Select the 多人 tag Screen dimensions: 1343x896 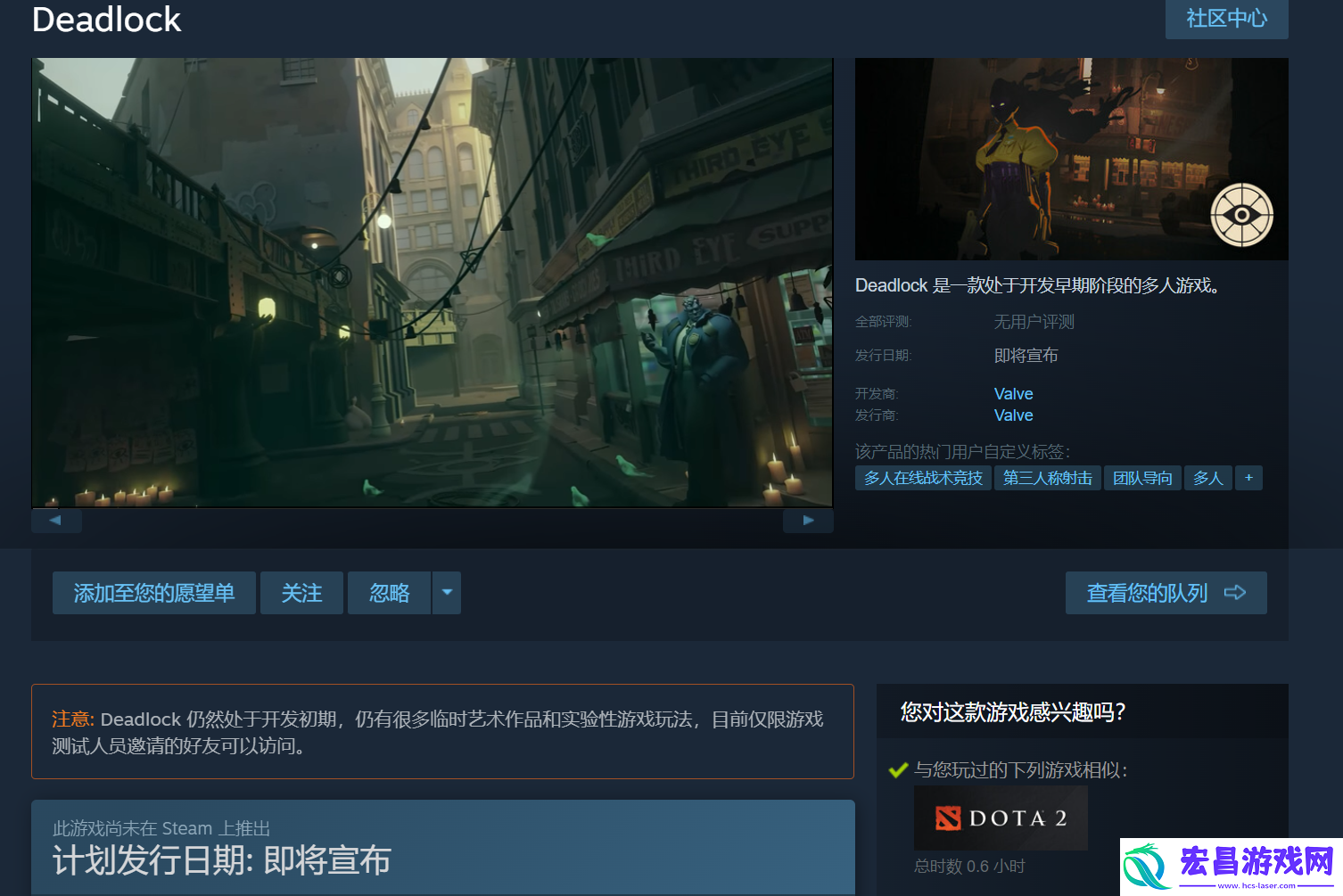pyautogui.click(x=1208, y=478)
